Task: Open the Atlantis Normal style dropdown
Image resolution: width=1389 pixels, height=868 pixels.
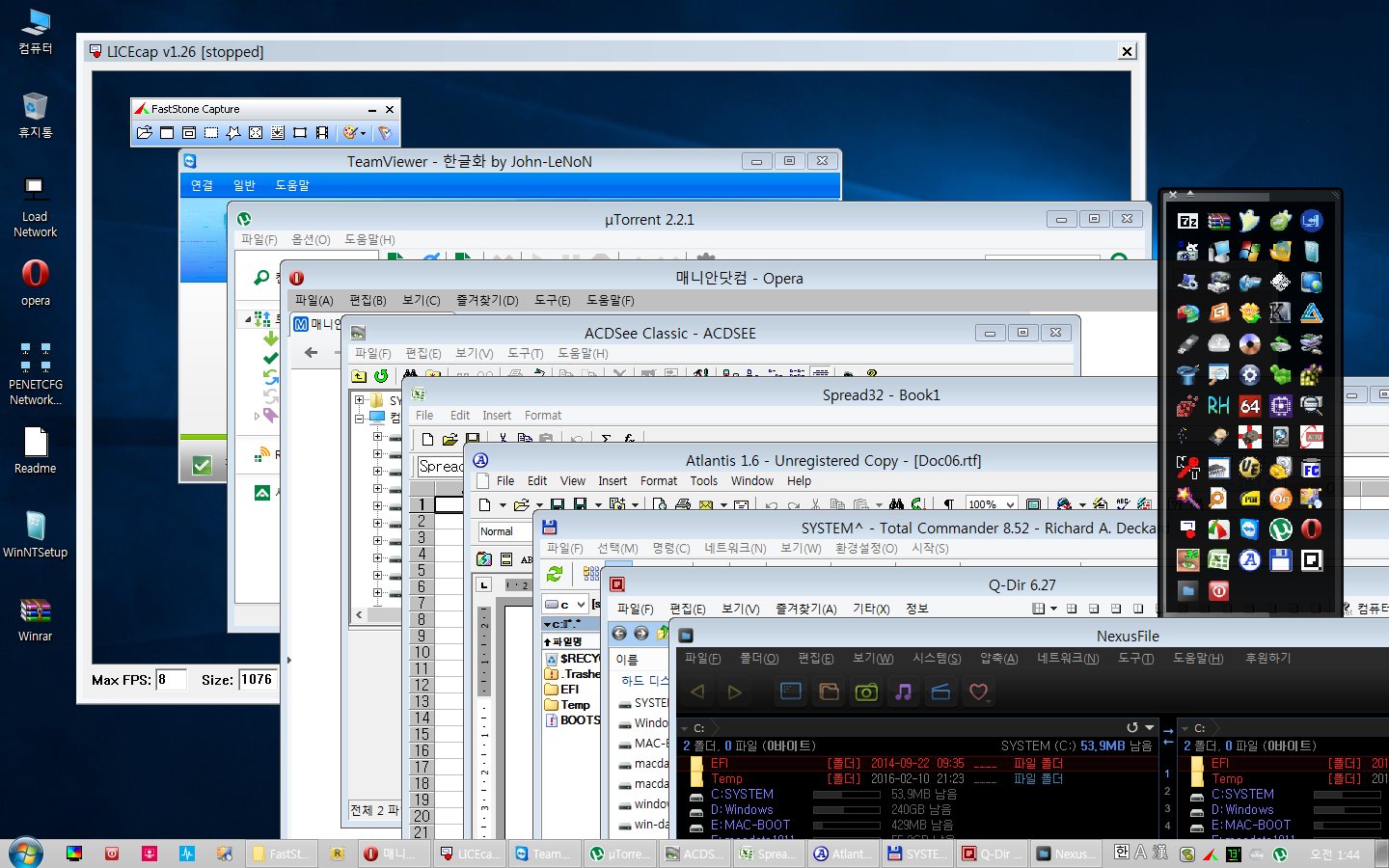Action: pos(505,531)
